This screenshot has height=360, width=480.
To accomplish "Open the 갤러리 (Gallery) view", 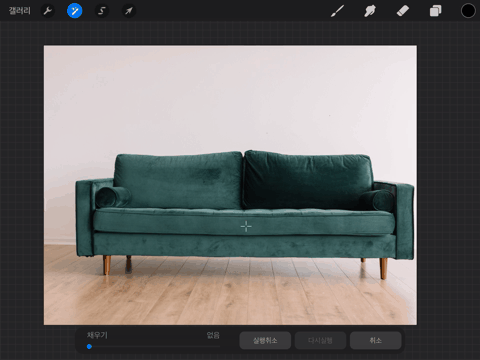I will click(x=20, y=11).
